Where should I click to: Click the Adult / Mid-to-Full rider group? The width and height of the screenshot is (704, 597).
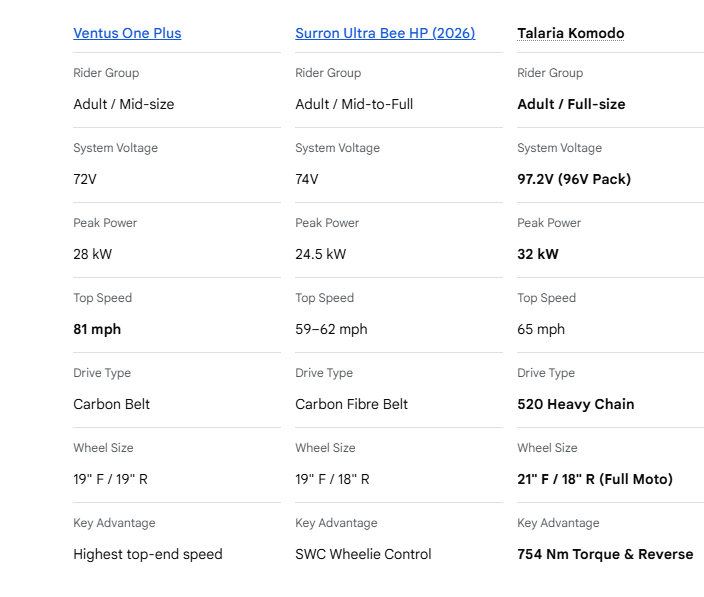pos(354,104)
